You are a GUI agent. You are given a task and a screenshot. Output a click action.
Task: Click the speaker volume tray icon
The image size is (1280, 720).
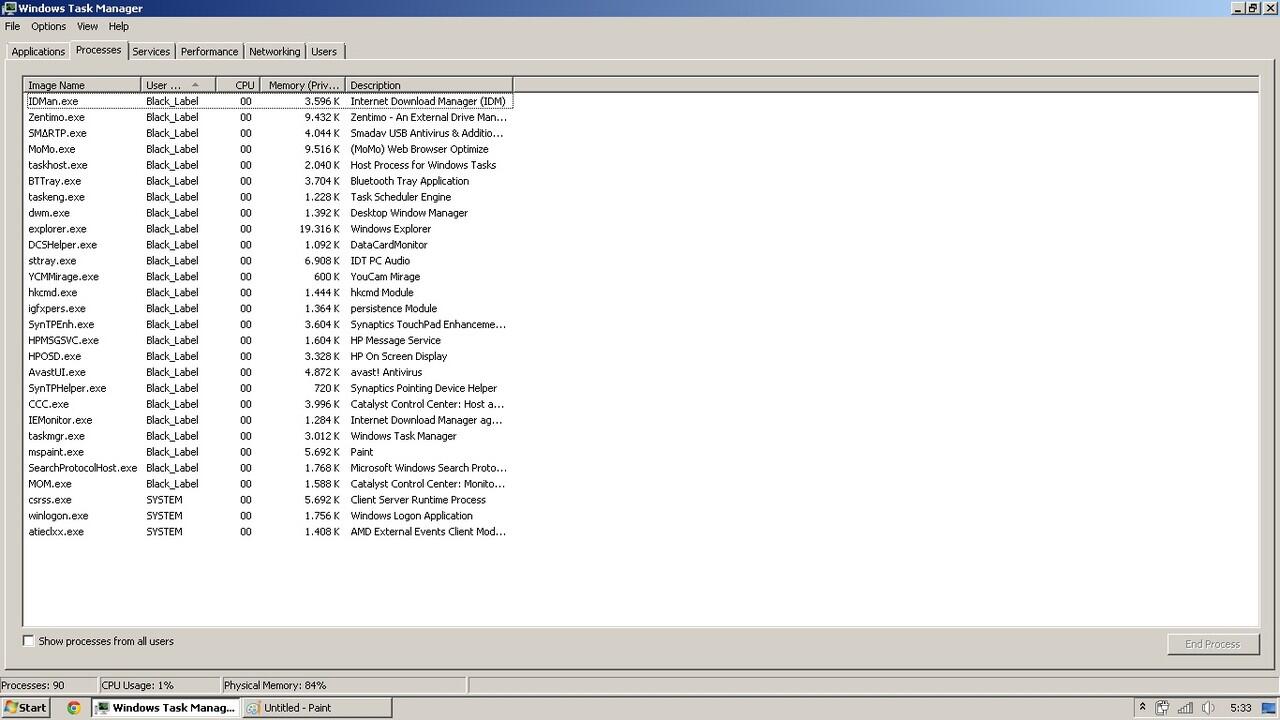1208,708
